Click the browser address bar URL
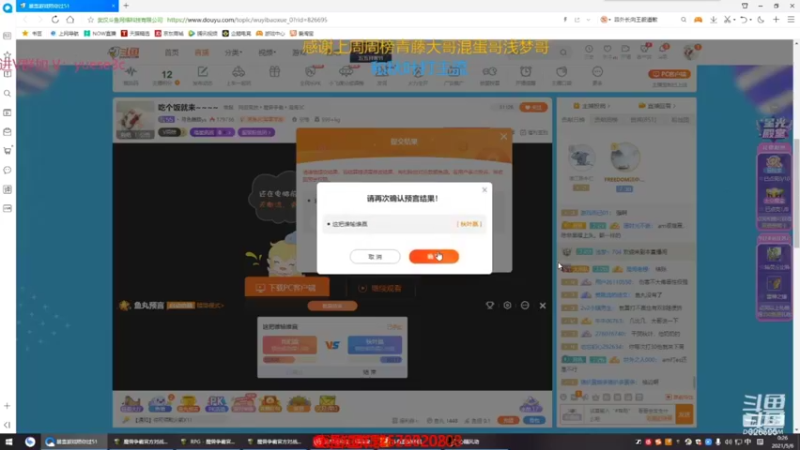 coord(247,20)
